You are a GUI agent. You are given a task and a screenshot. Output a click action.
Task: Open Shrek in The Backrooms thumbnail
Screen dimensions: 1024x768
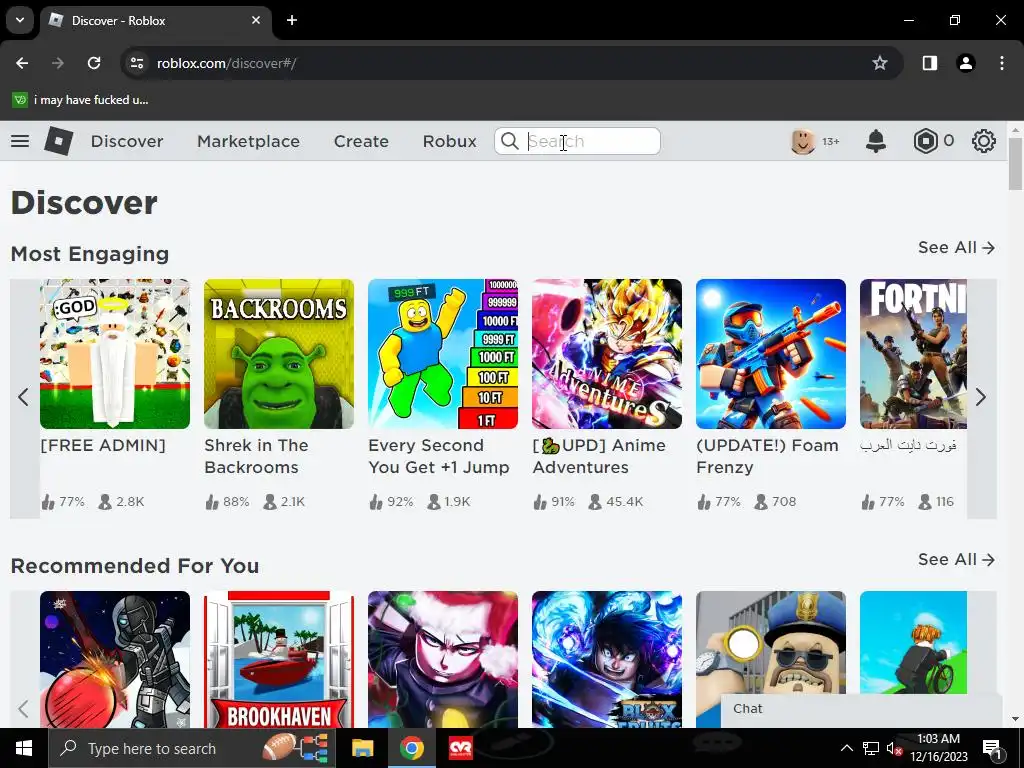click(x=279, y=354)
